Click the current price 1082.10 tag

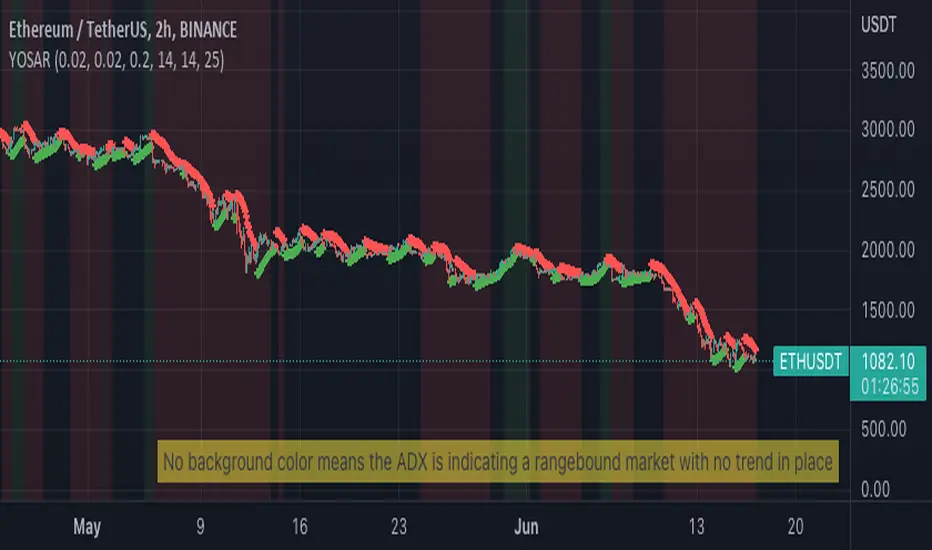(x=888, y=361)
